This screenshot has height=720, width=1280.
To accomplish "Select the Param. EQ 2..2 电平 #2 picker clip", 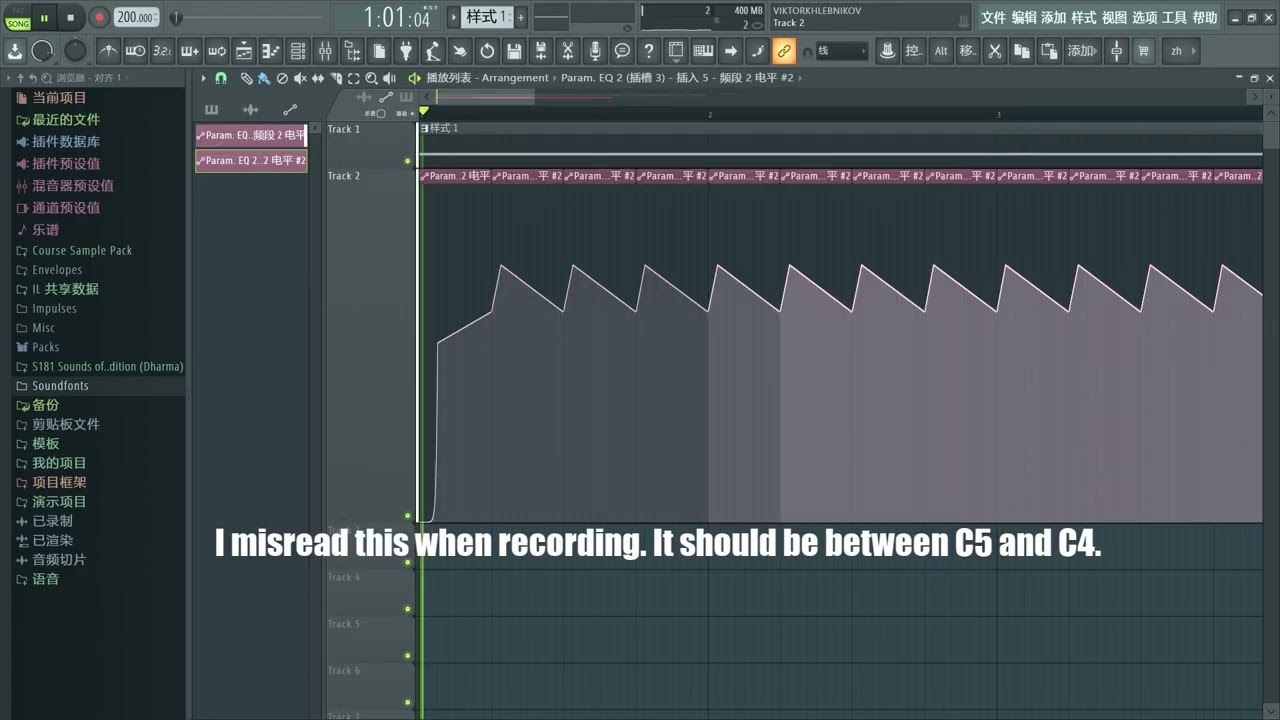I will [251, 160].
